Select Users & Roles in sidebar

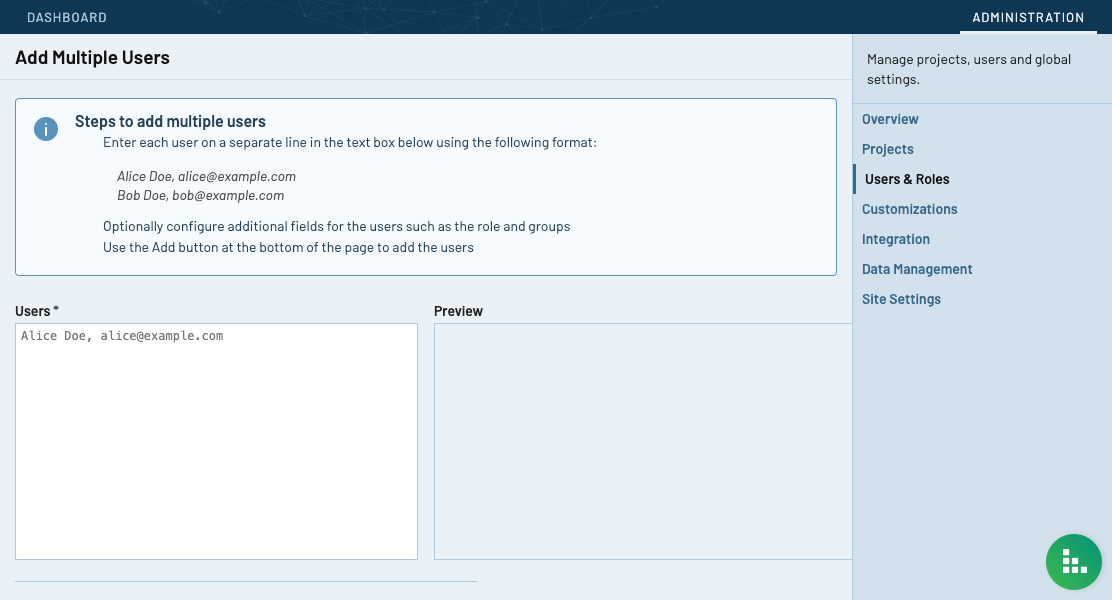tap(906, 179)
